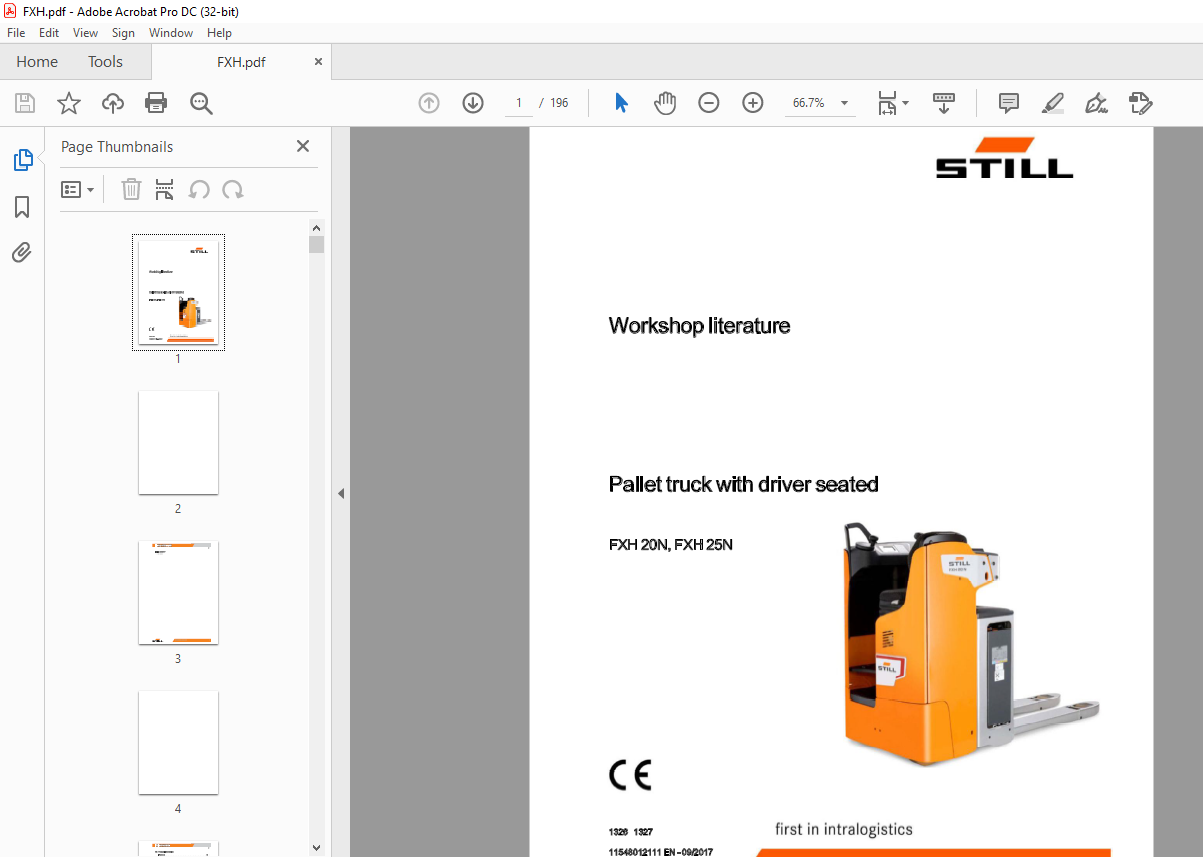1203x857 pixels.
Task: Open the Bookmarks panel icon
Action: [x=22, y=207]
